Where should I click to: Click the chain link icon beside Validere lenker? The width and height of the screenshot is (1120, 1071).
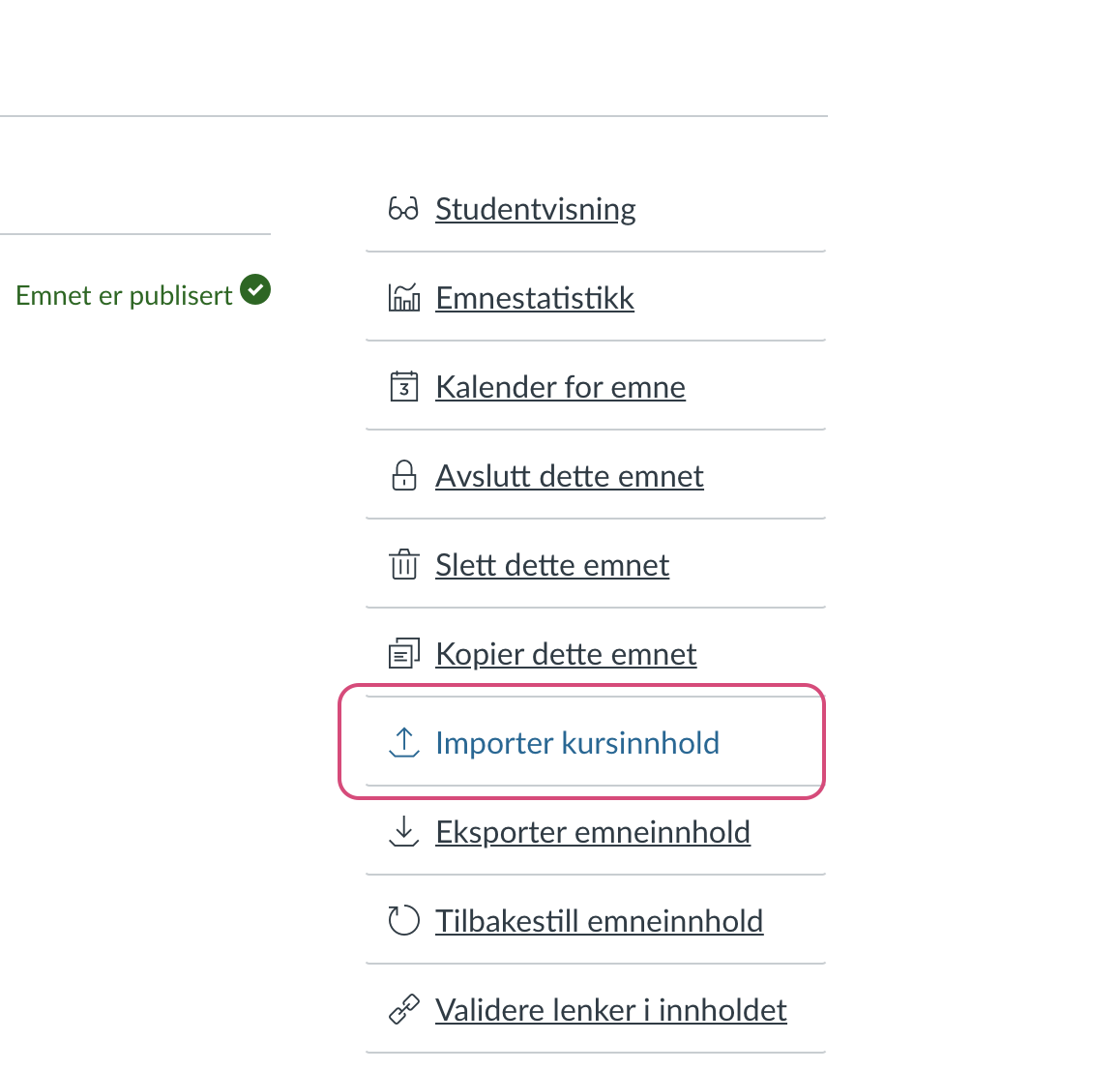click(403, 1010)
